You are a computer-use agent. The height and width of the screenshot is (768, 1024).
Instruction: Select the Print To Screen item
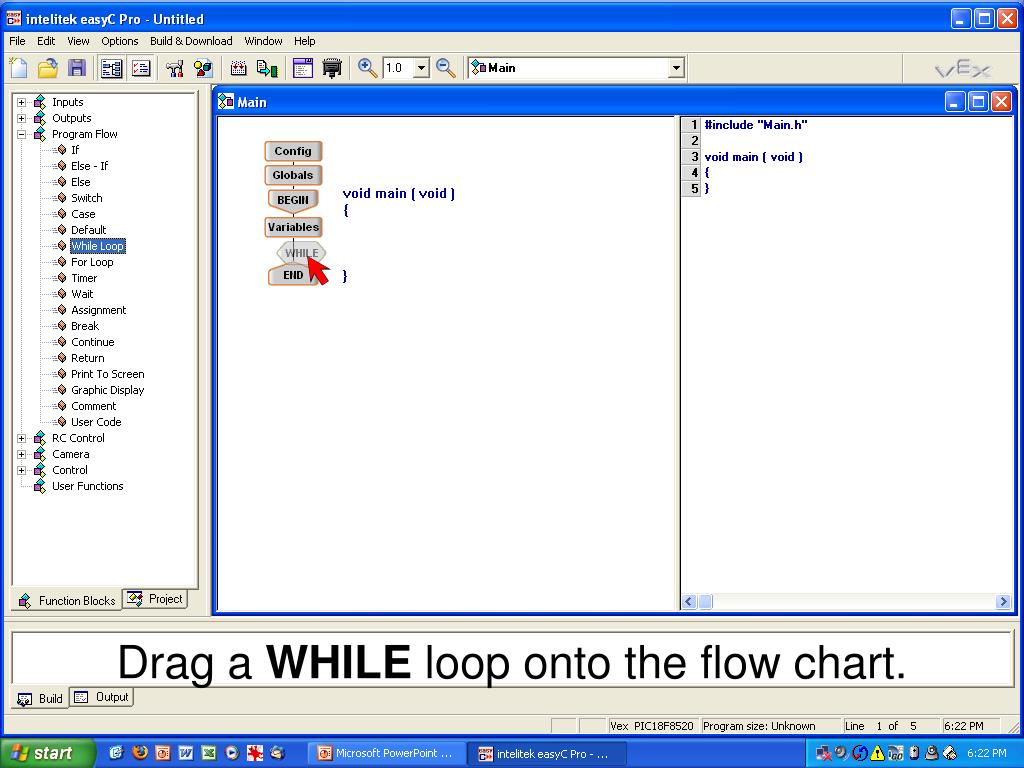(x=107, y=374)
